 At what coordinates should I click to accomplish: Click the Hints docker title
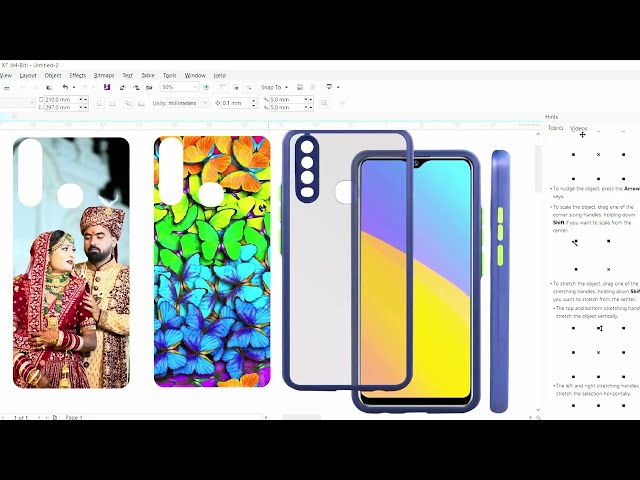click(x=551, y=117)
